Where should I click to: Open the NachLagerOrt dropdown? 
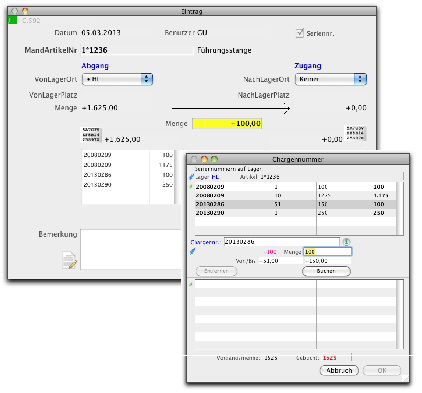331,79
